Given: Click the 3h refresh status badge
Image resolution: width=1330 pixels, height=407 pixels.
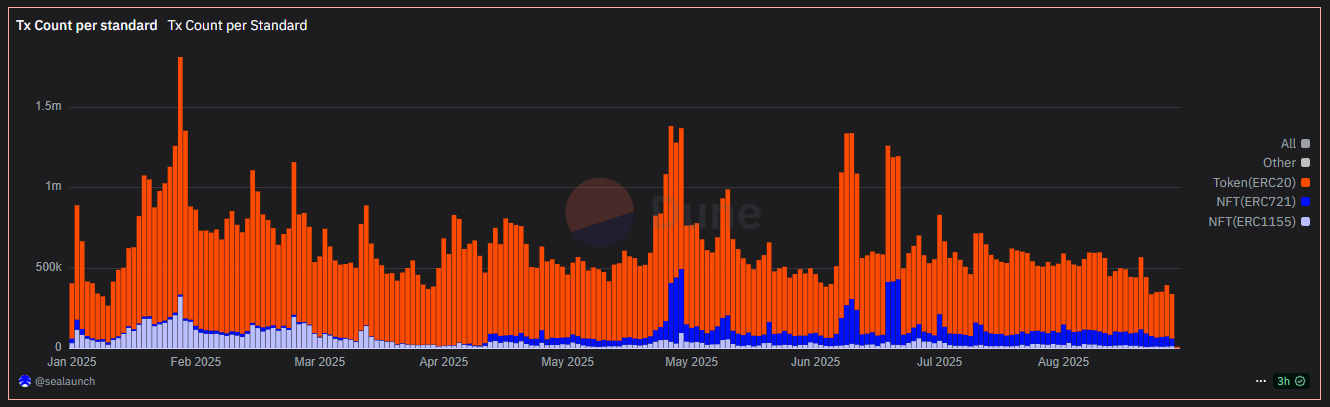Looking at the screenshot, I should (1291, 381).
